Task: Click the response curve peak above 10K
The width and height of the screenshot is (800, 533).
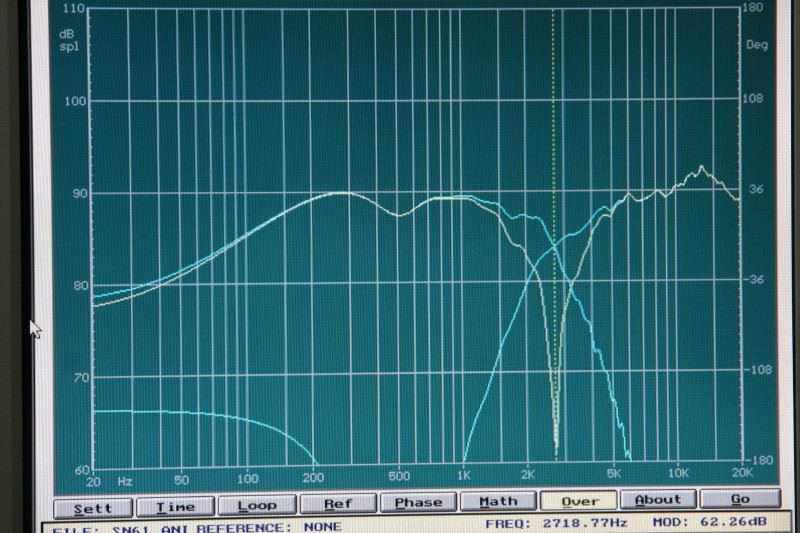Action: click(x=702, y=167)
